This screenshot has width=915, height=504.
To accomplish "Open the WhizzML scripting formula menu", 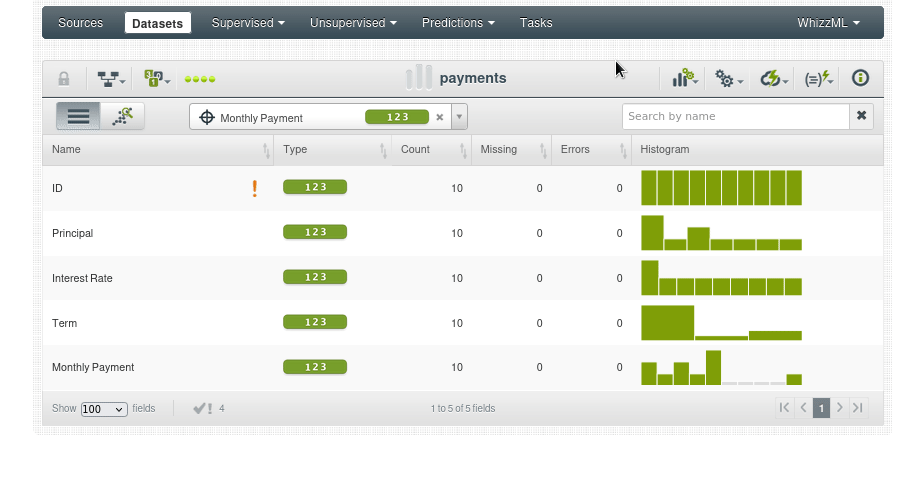I will point(818,79).
